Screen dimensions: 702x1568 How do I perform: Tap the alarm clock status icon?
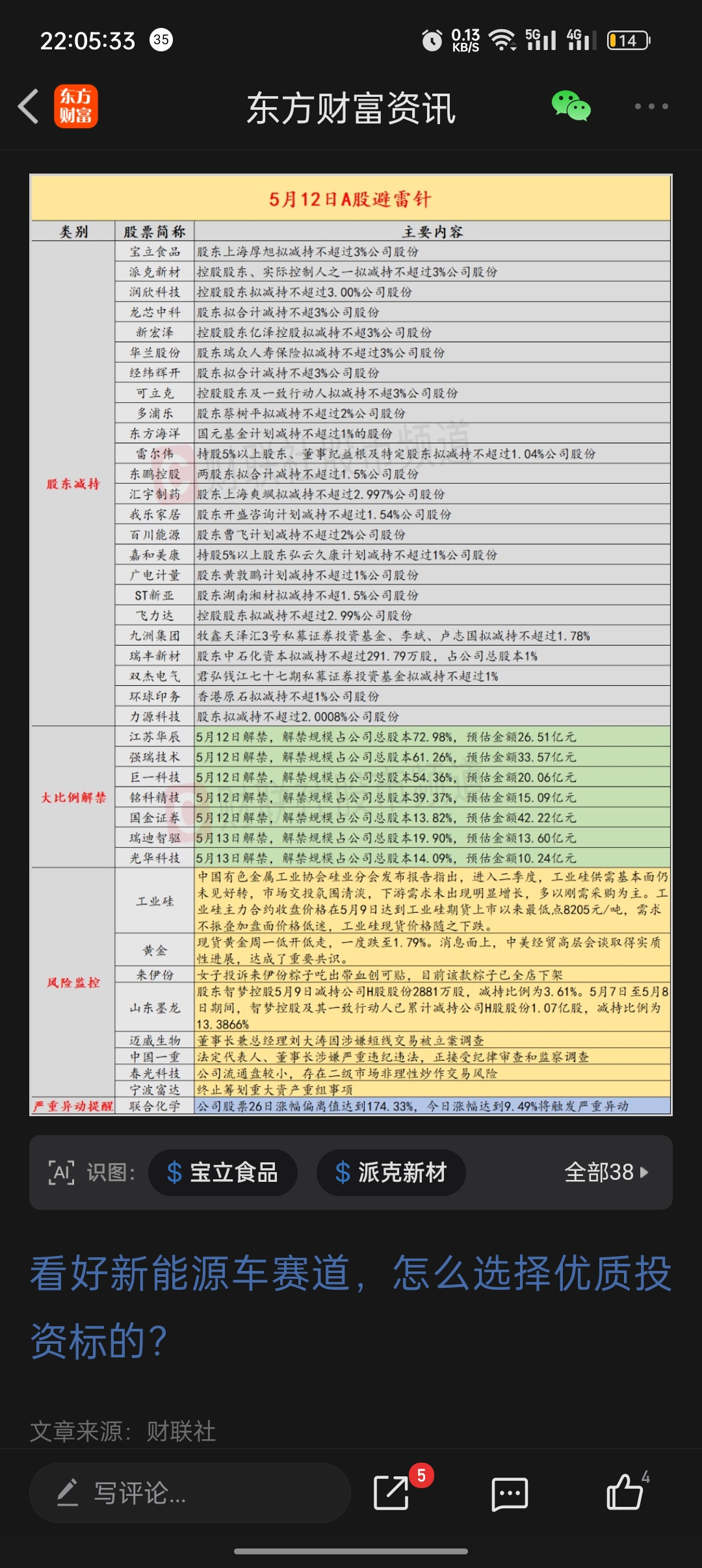432,40
